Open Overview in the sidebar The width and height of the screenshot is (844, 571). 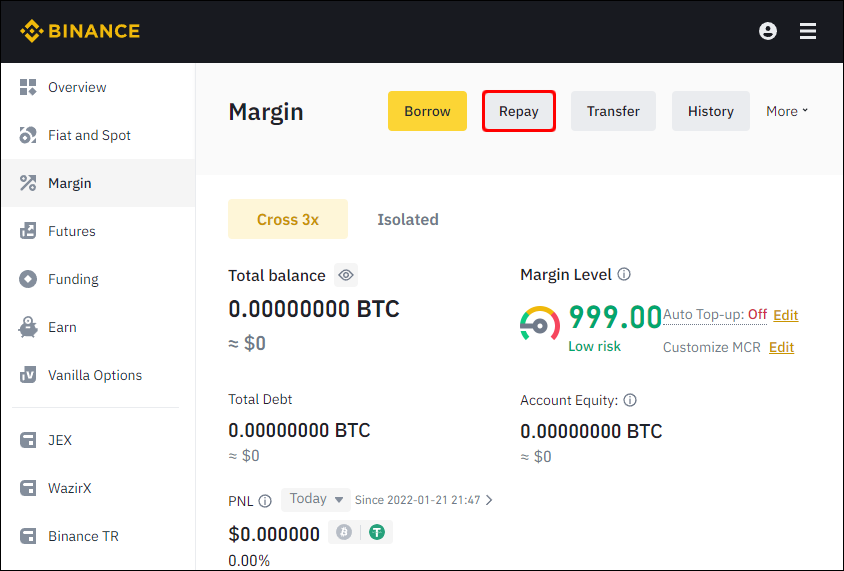[99, 87]
